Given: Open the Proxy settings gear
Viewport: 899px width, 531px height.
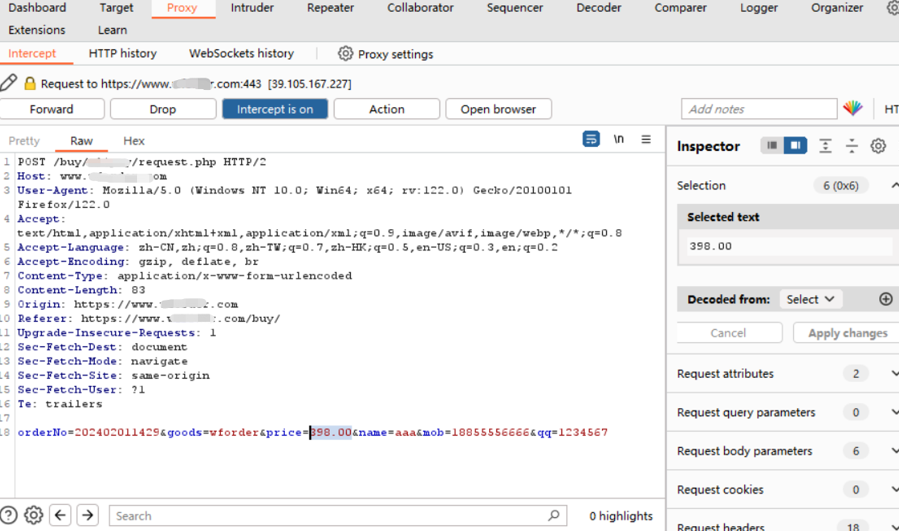Looking at the screenshot, I should (345, 53).
